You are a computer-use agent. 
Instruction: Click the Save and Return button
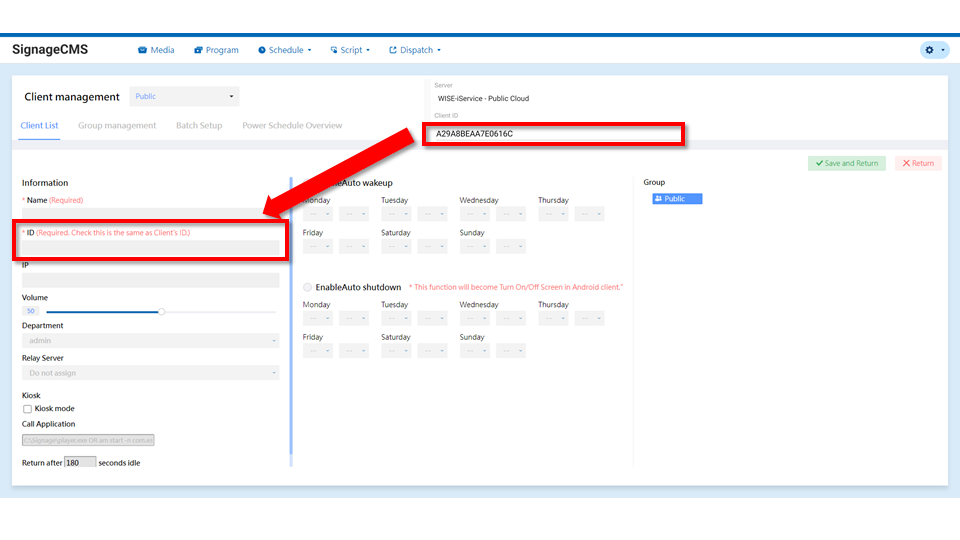coord(846,163)
